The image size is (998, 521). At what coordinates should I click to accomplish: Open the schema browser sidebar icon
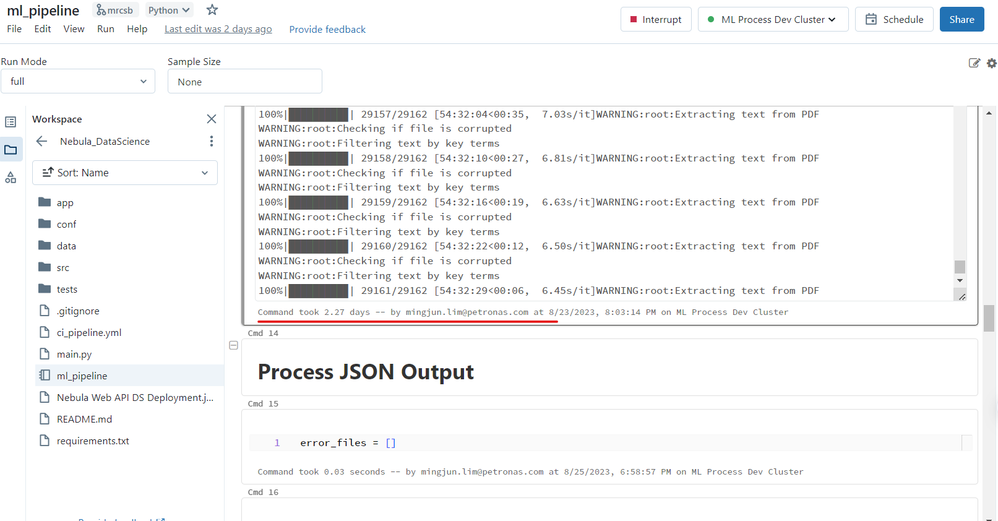tap(11, 178)
